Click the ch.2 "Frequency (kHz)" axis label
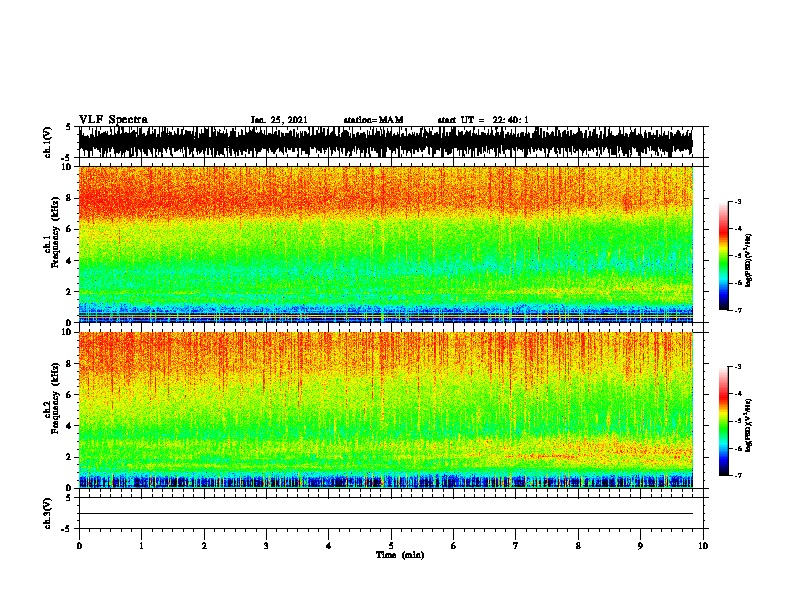Viewport: 792px width, 612px height. click(x=55, y=397)
